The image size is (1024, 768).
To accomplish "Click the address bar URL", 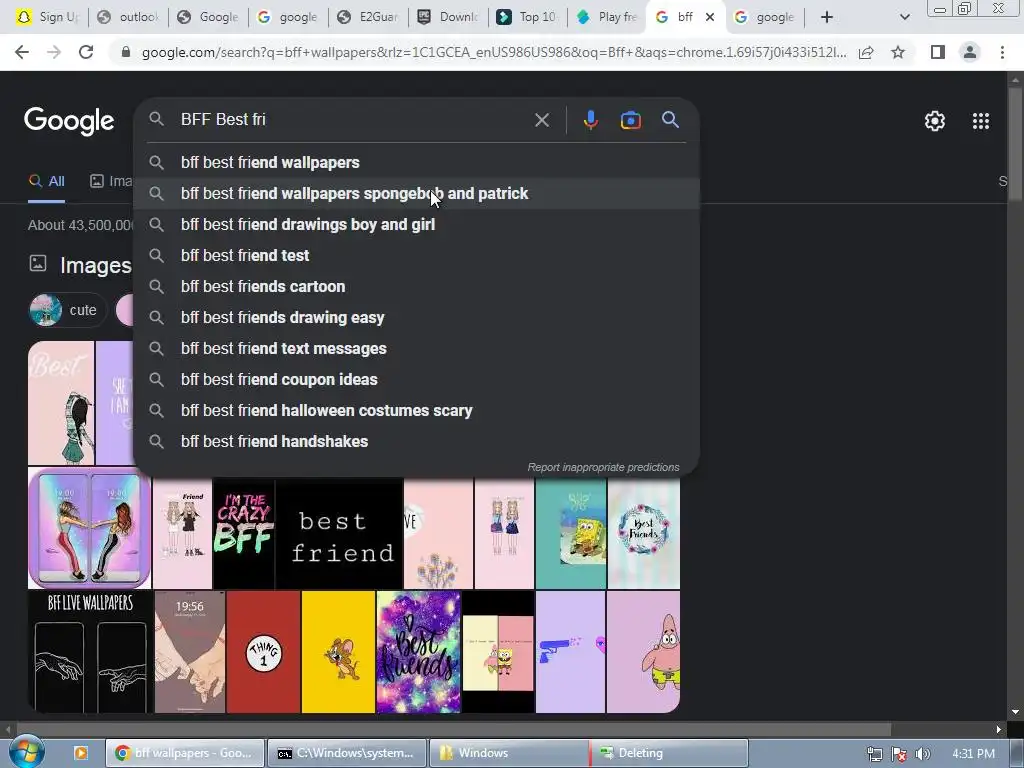I will [494, 52].
